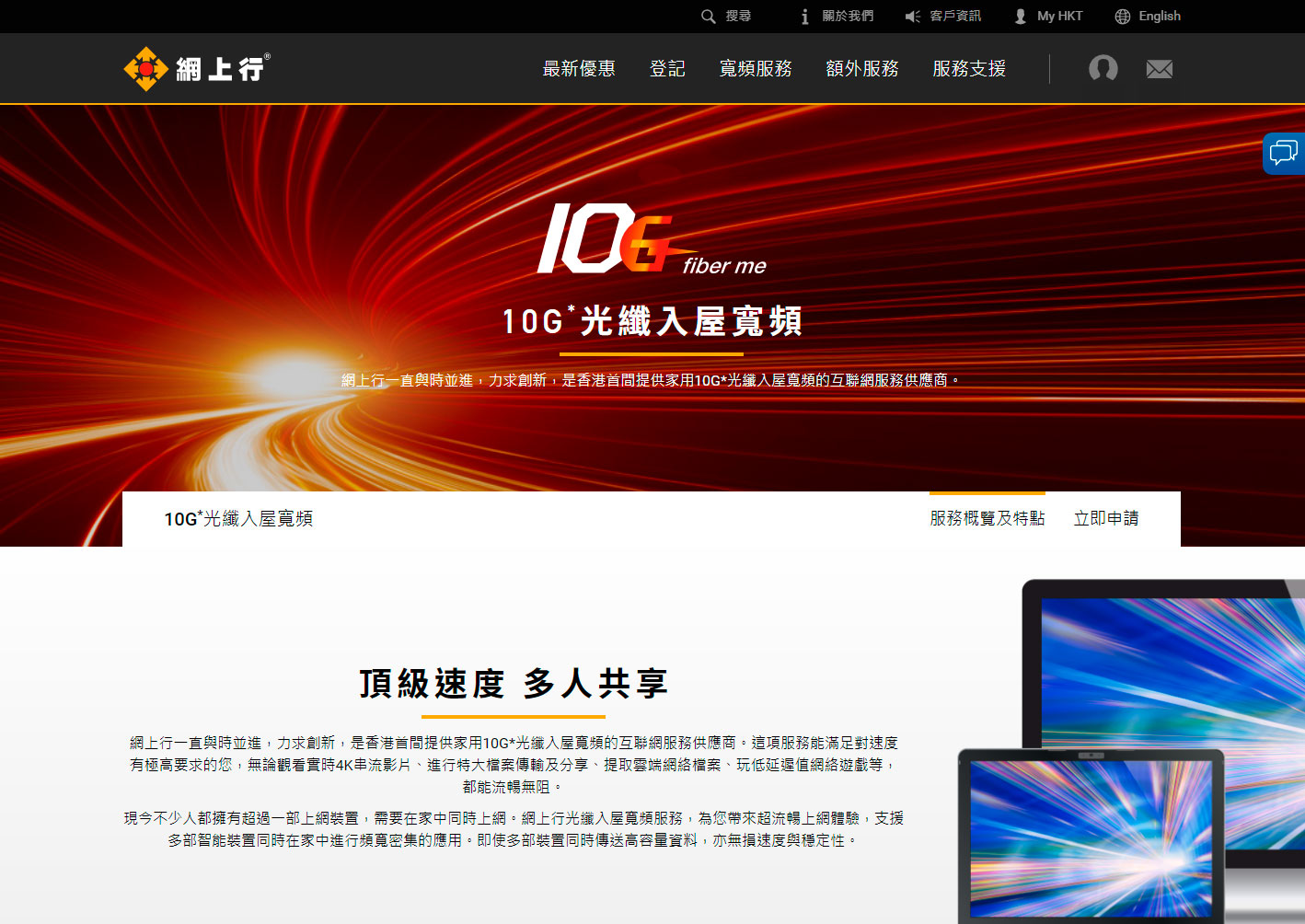Open 關於我們 about us link

point(848,17)
